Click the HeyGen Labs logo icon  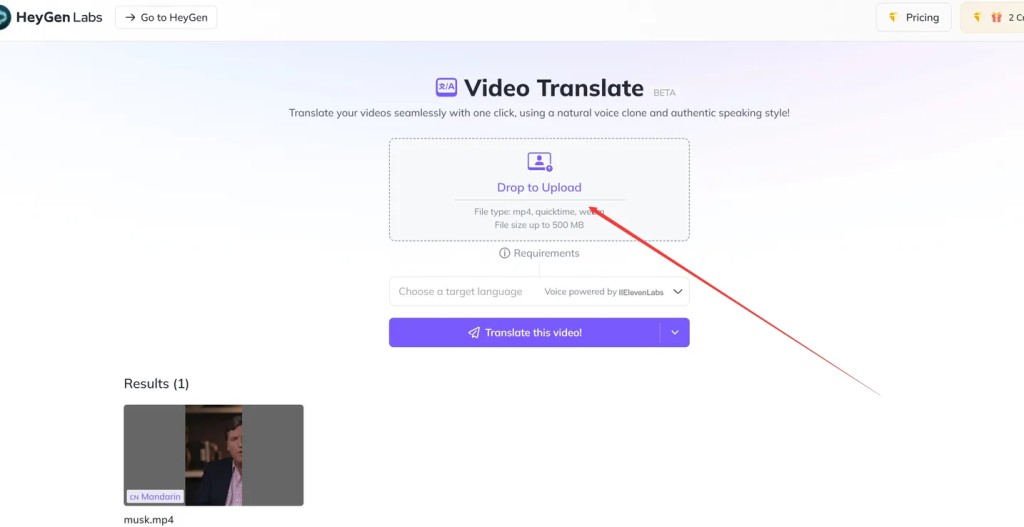4,18
